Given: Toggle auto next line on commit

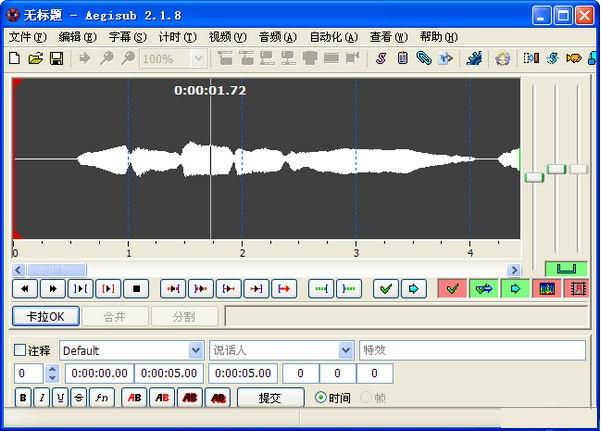Looking at the screenshot, I should (x=484, y=289).
